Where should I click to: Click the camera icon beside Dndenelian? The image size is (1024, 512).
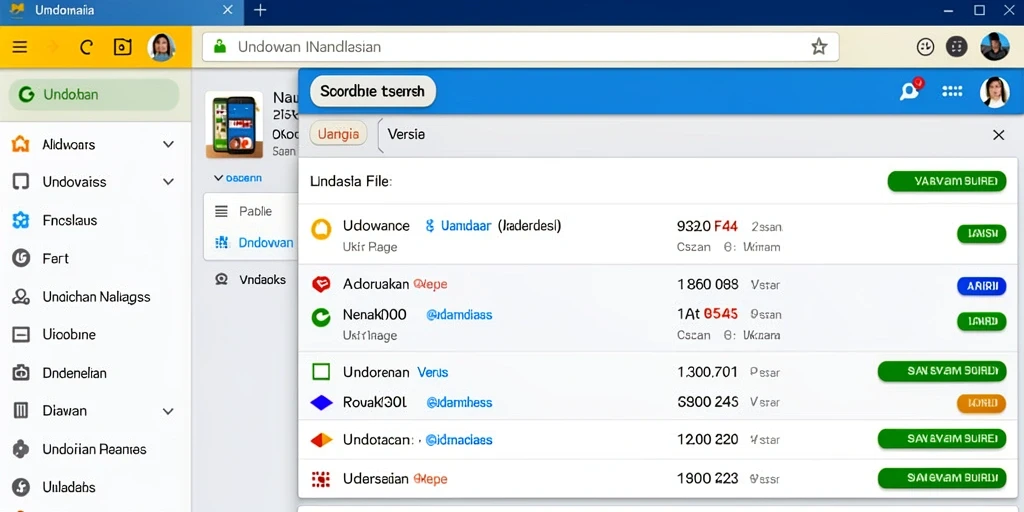coord(21,373)
